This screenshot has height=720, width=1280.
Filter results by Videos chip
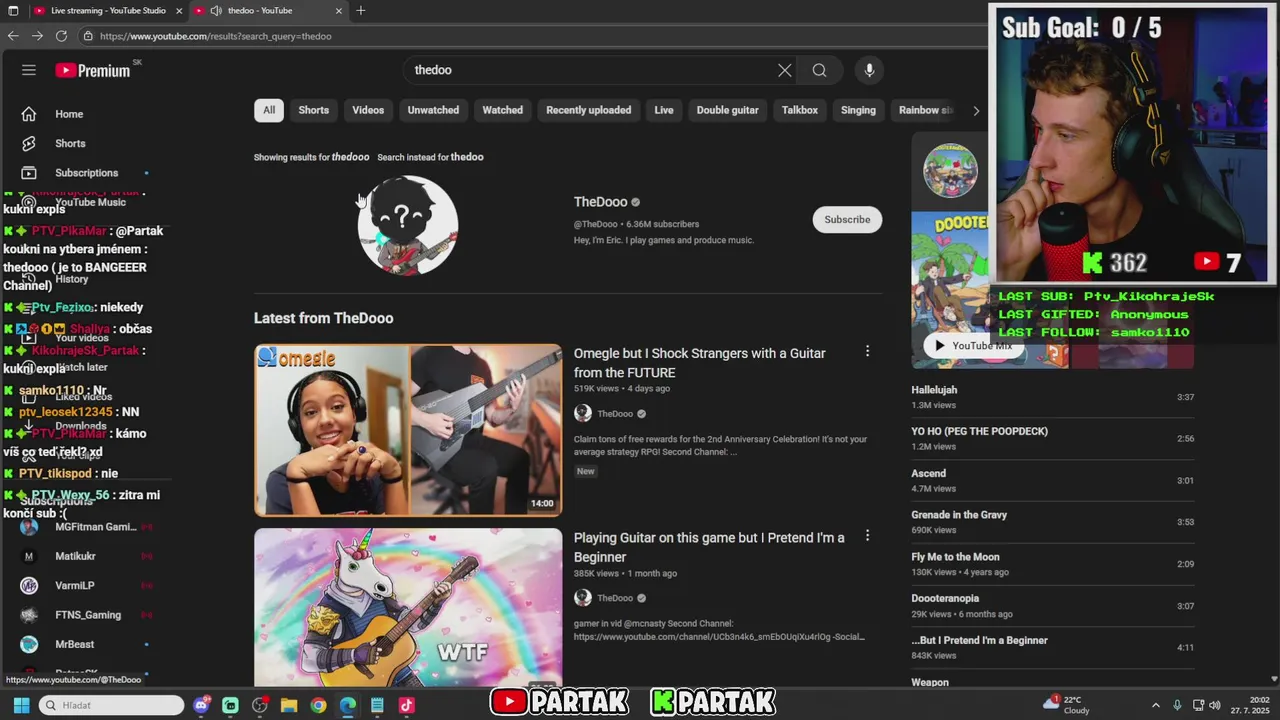click(x=368, y=110)
